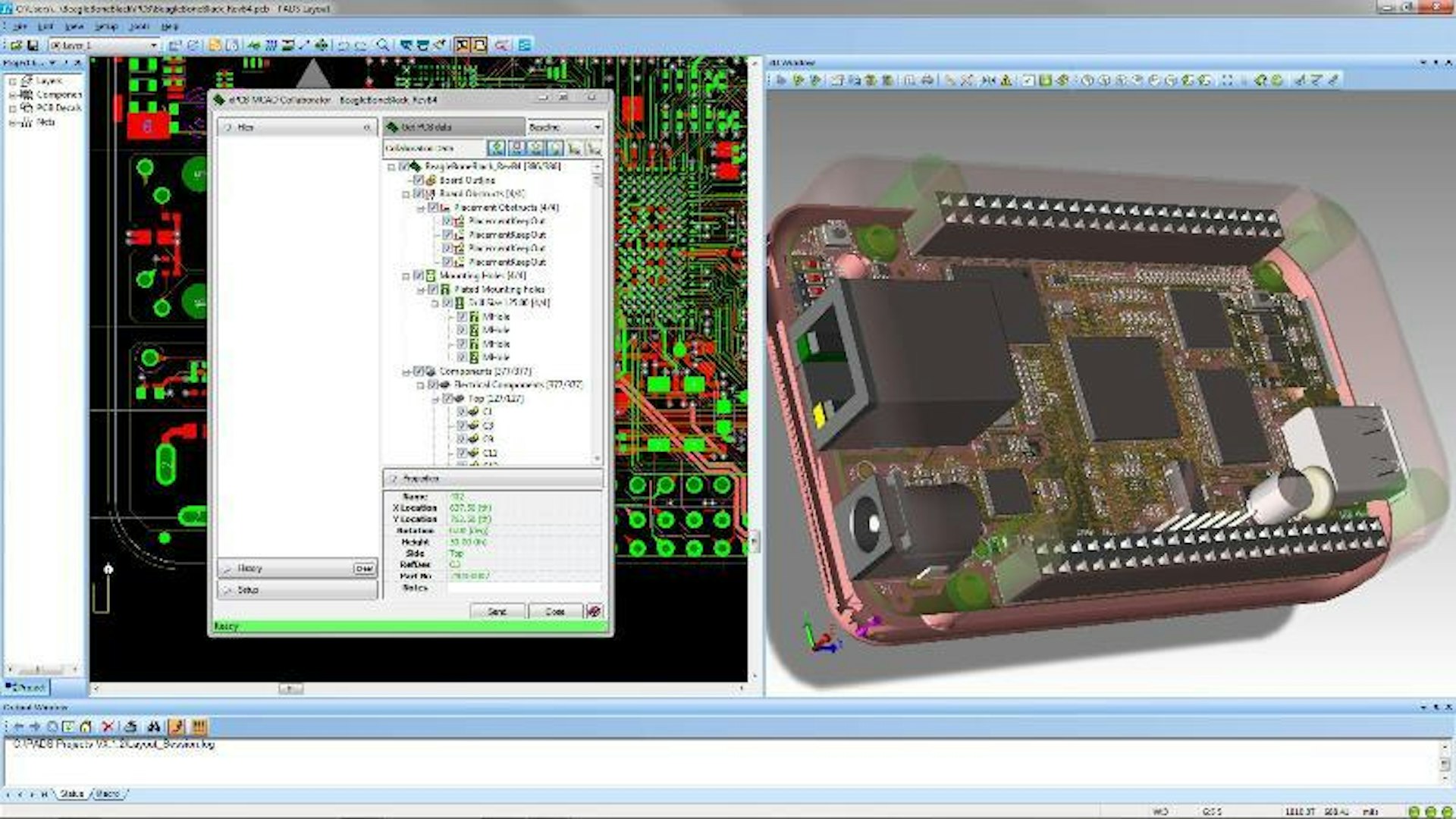Click the fit-to-view expand icon in 3D toolbar
The image size is (1456, 819).
click(x=1227, y=80)
